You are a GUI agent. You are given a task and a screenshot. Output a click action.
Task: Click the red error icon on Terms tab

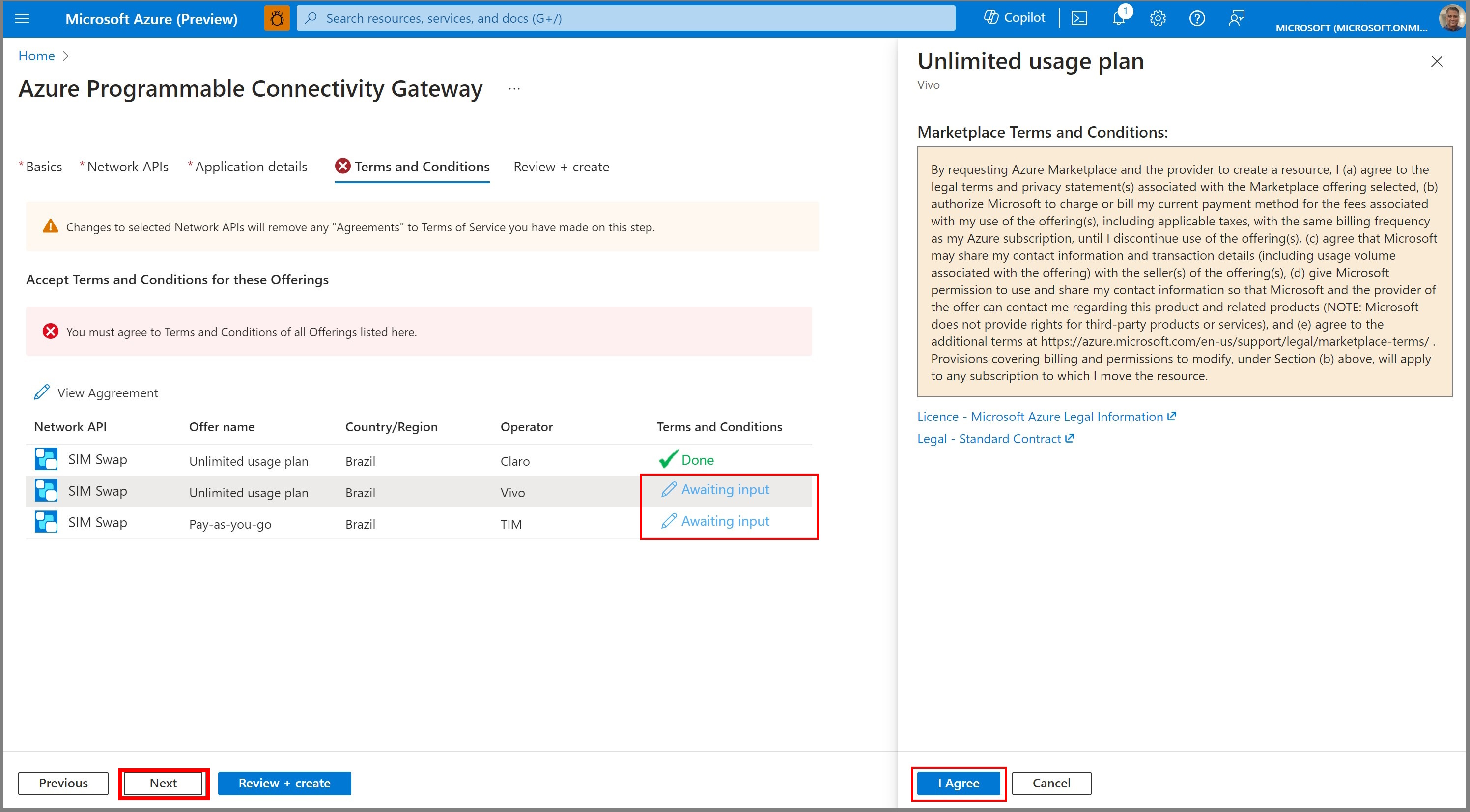(342, 166)
